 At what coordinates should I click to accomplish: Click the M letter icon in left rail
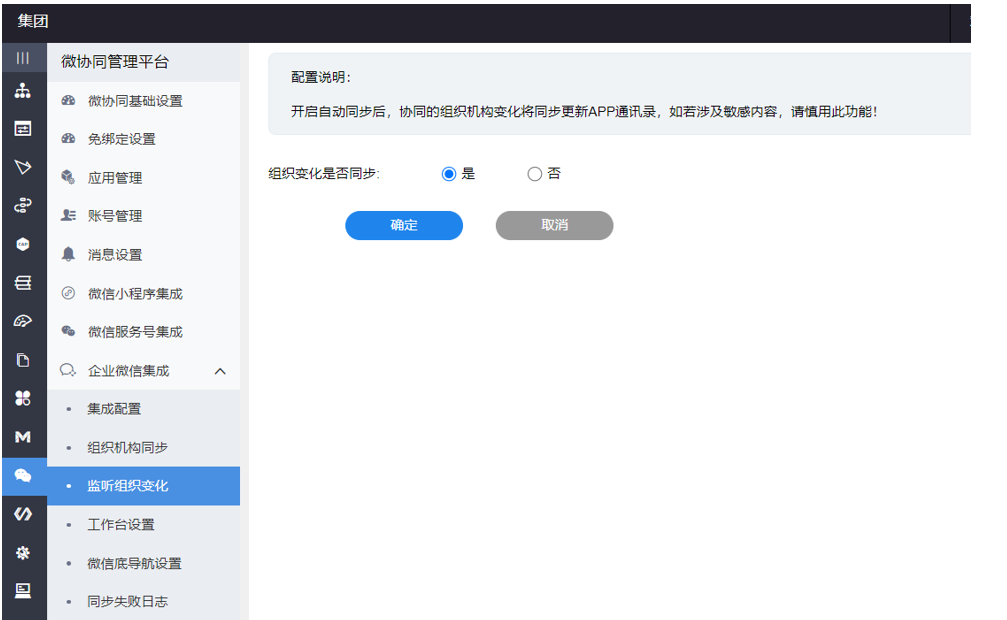[x=22, y=437]
